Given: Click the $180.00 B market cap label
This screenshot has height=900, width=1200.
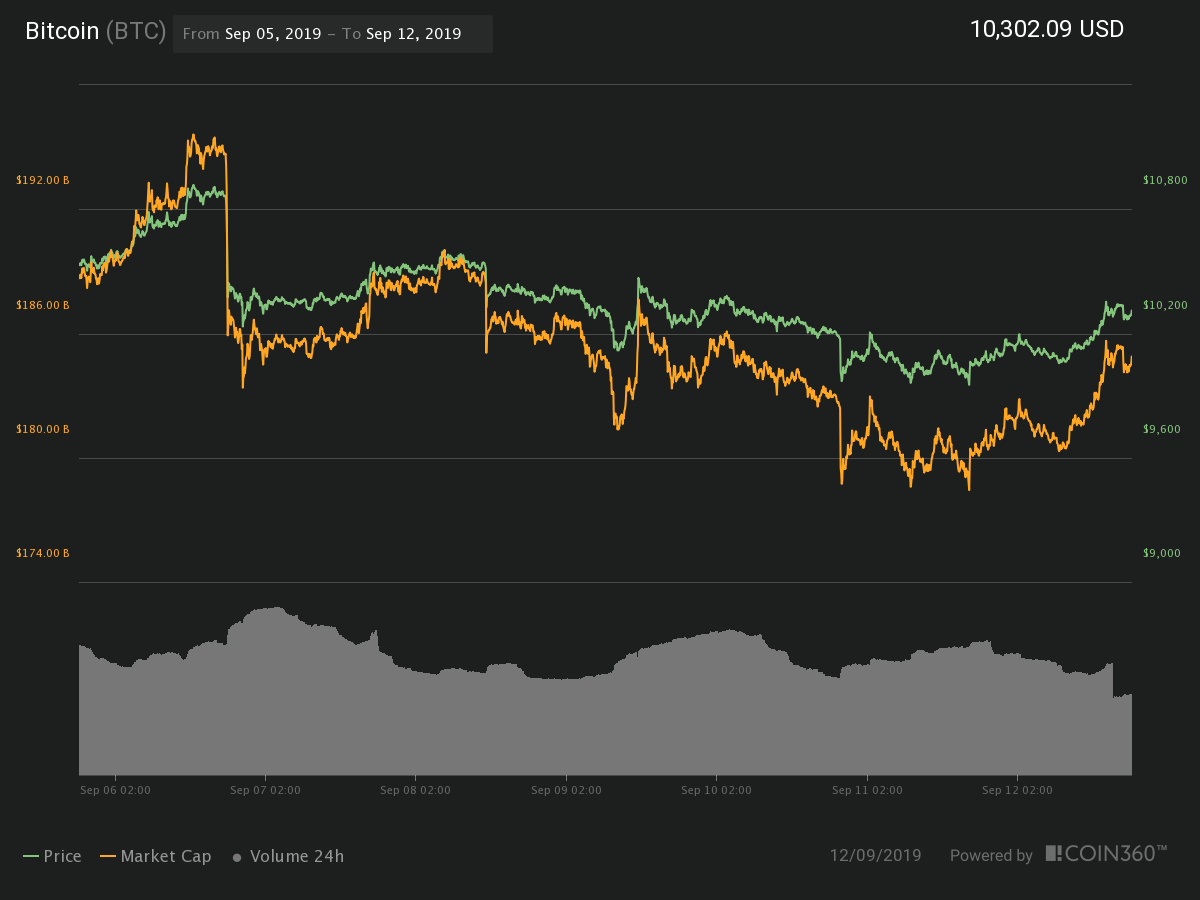Looking at the screenshot, I should (43, 429).
